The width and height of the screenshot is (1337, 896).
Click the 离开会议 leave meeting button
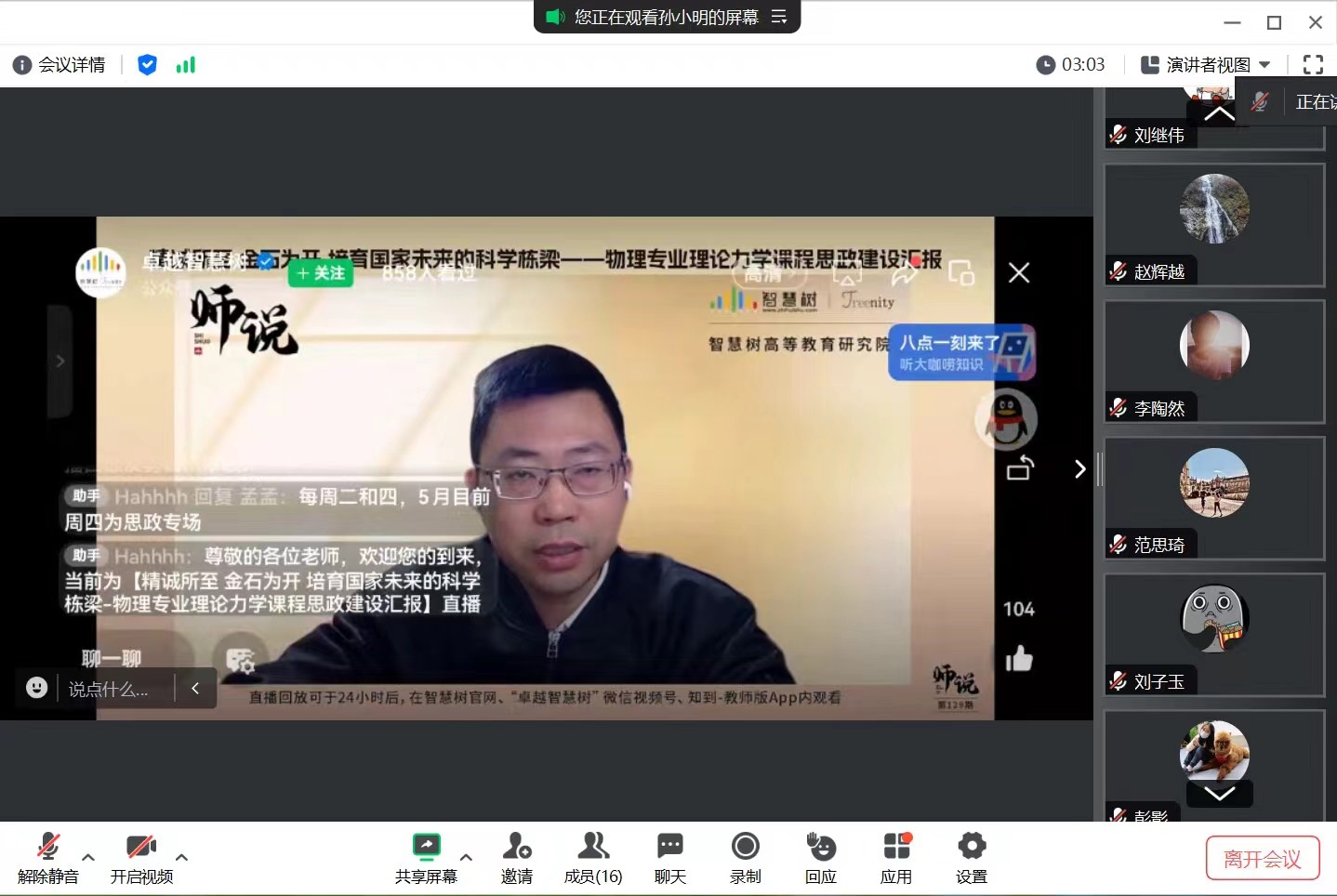click(x=1262, y=858)
